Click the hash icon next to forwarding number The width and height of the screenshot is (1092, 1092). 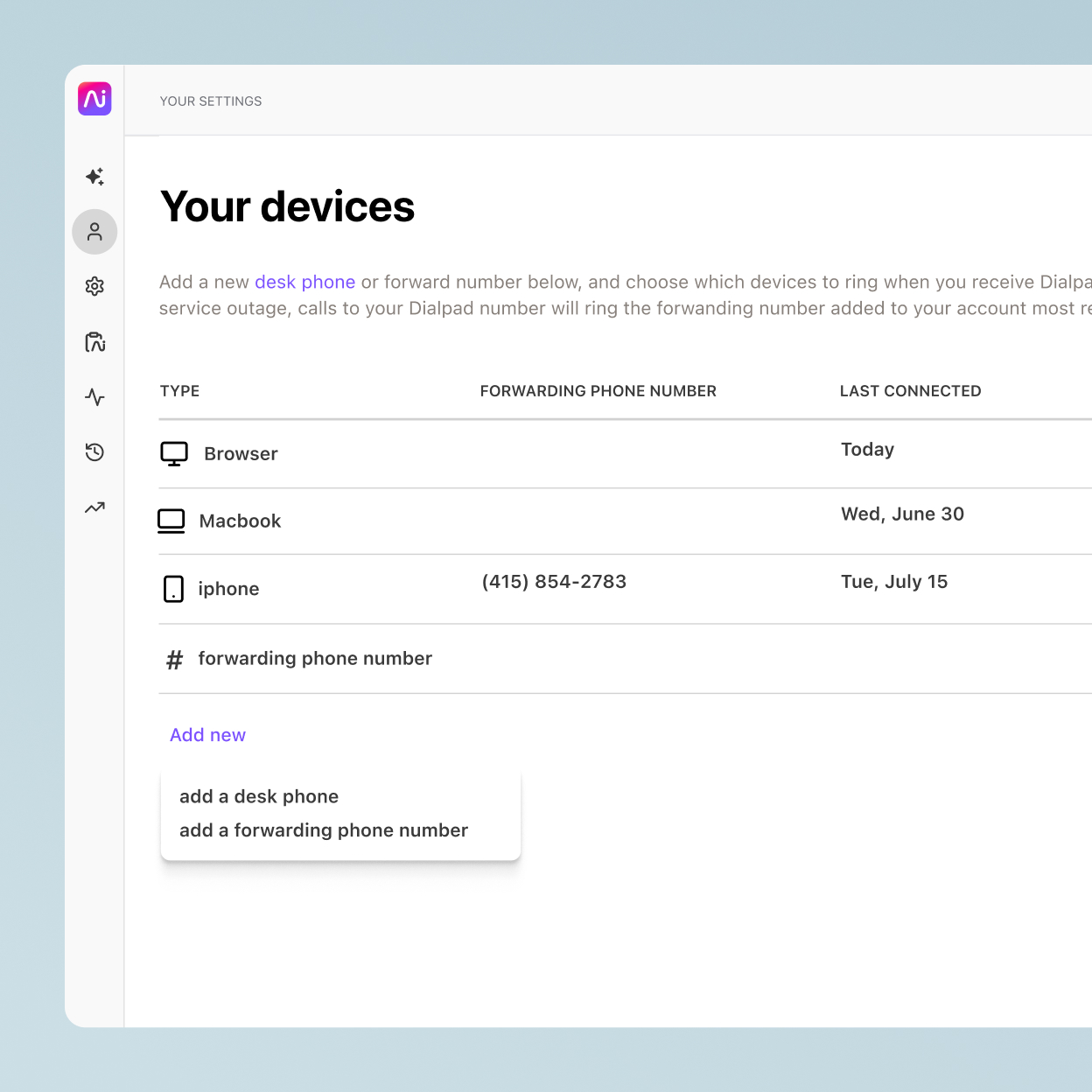pyautogui.click(x=174, y=659)
